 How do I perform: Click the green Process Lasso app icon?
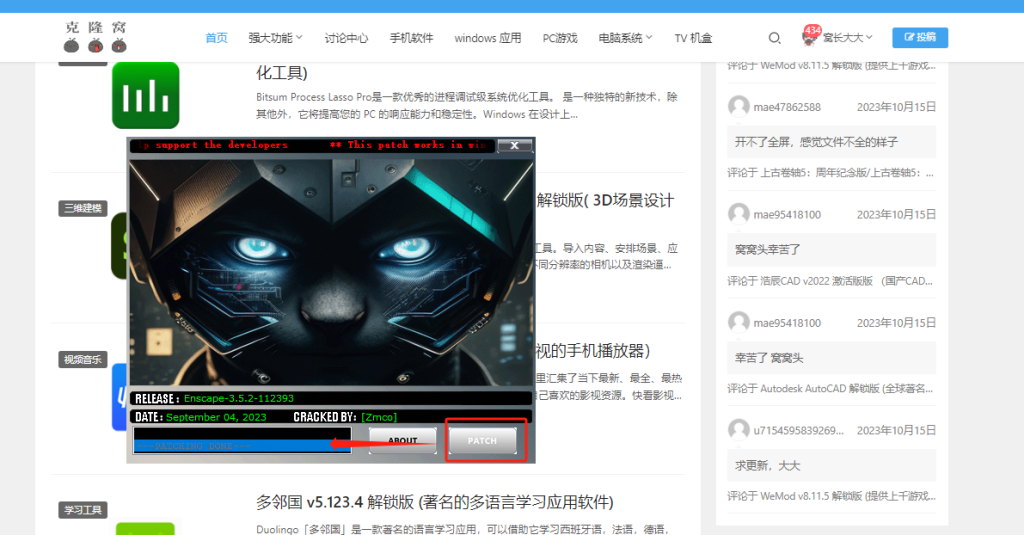click(x=146, y=95)
